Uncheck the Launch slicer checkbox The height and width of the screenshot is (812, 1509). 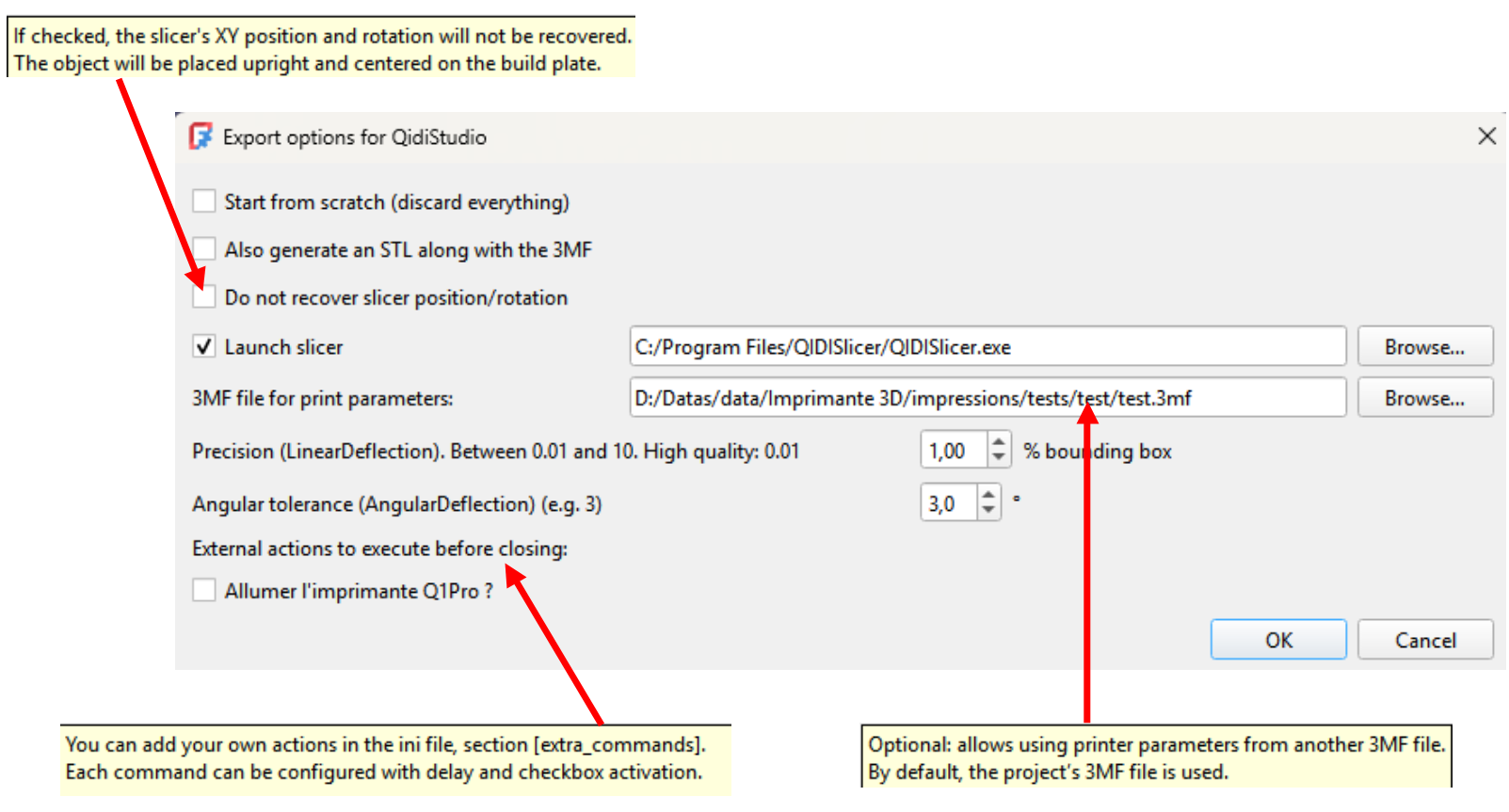tap(203, 346)
